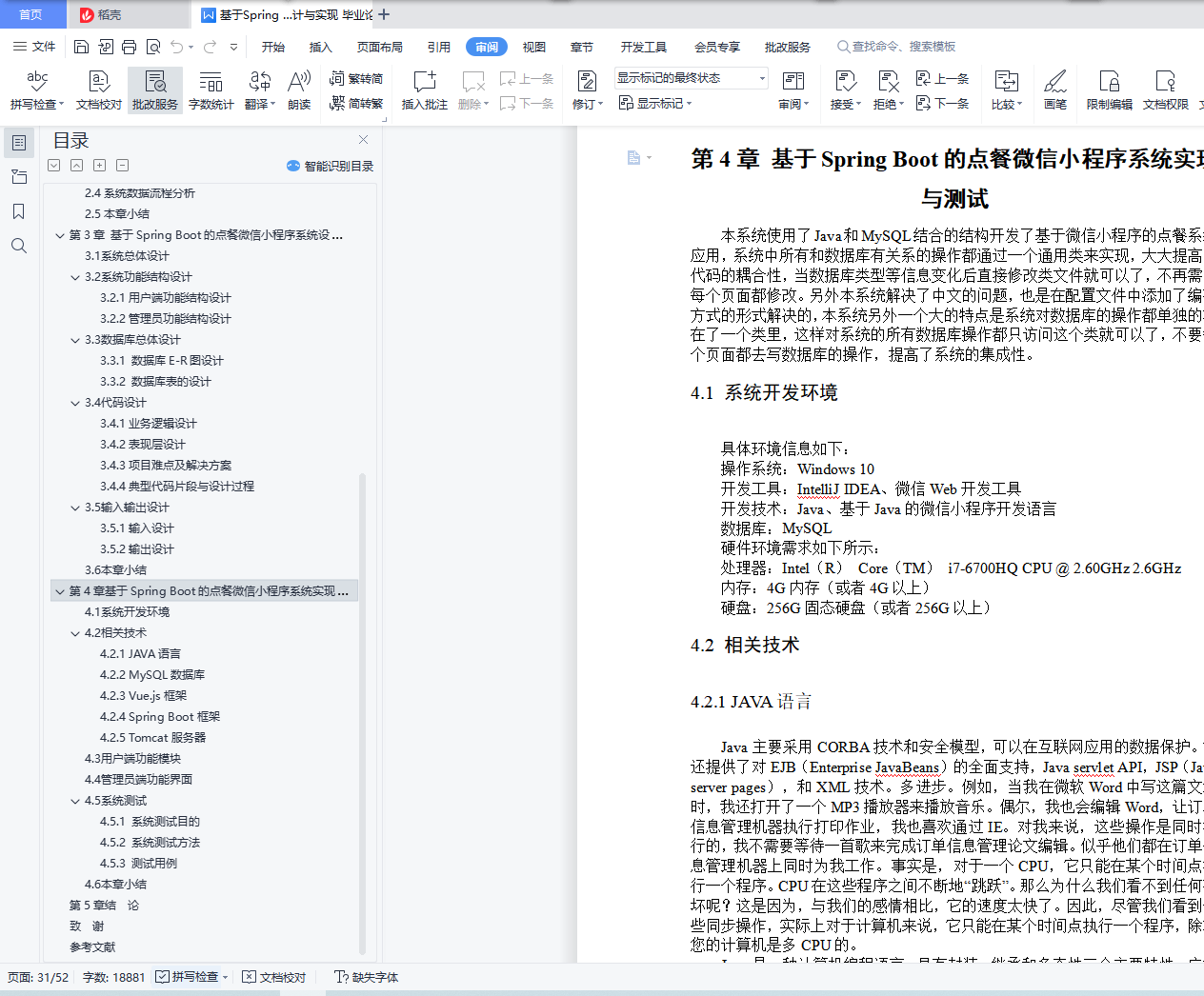Insert a comment with 插入批注
The width and height of the screenshot is (1204, 996).
pyautogui.click(x=425, y=90)
